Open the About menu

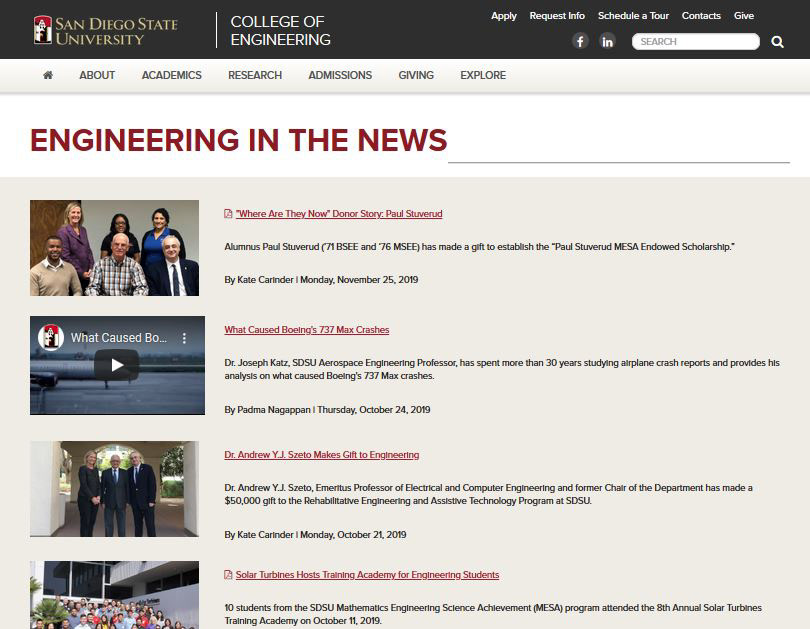click(97, 75)
